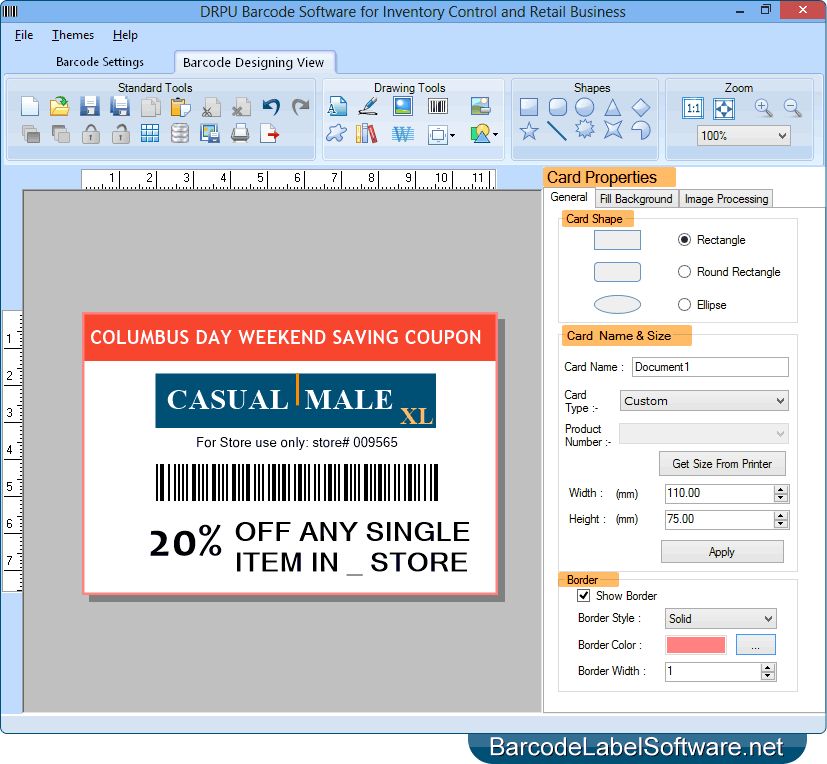Click the pink Border Color swatch

[x=696, y=645]
